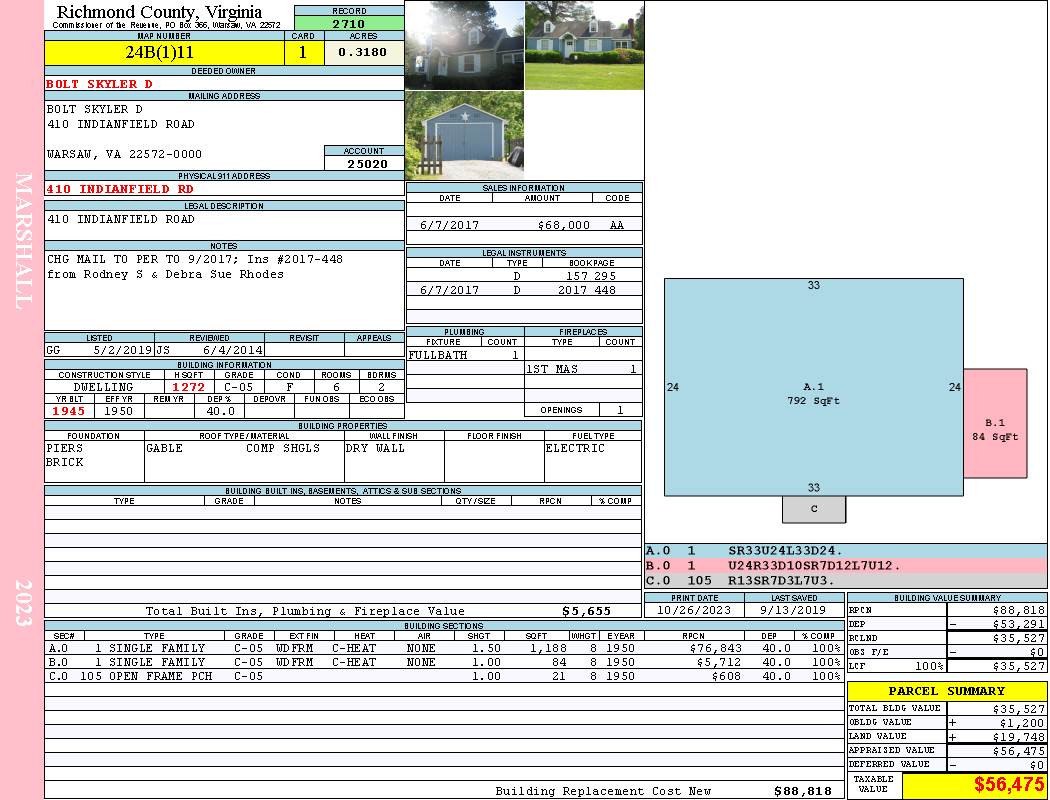Click the gray C porch sketch box
Viewport: 1050px width, 800px height.
coord(813,509)
